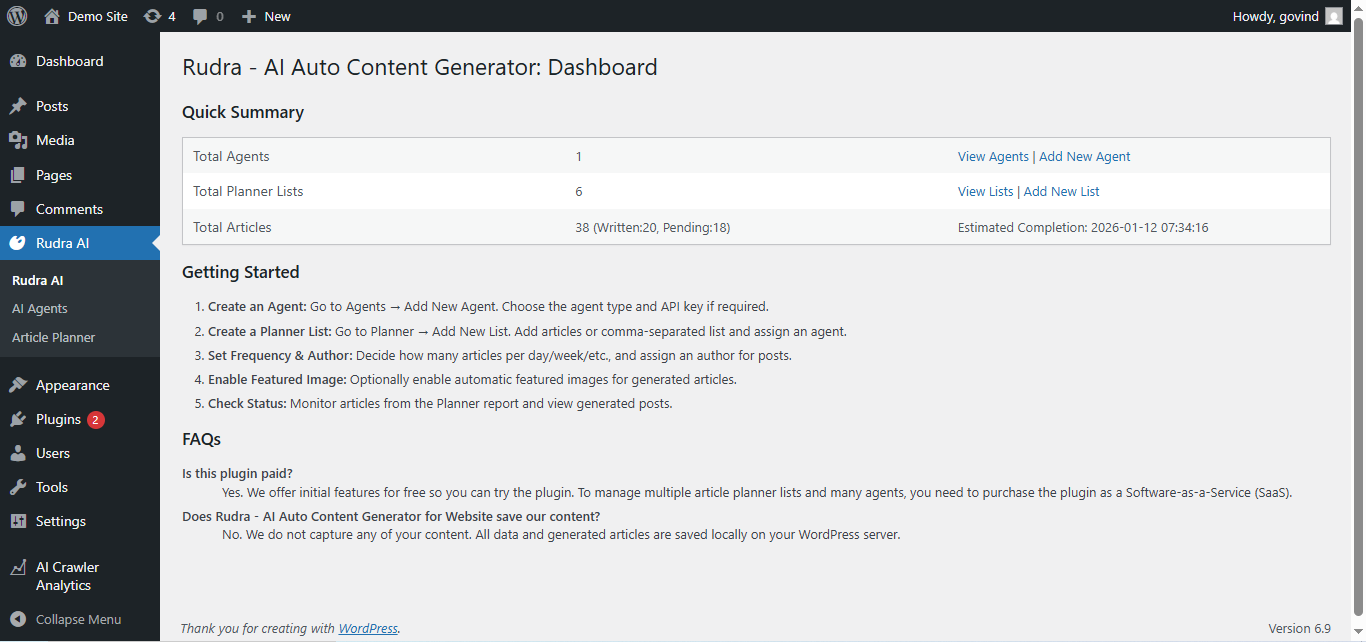
Task: Click the page vertical scrollbar
Action: [x=1358, y=300]
